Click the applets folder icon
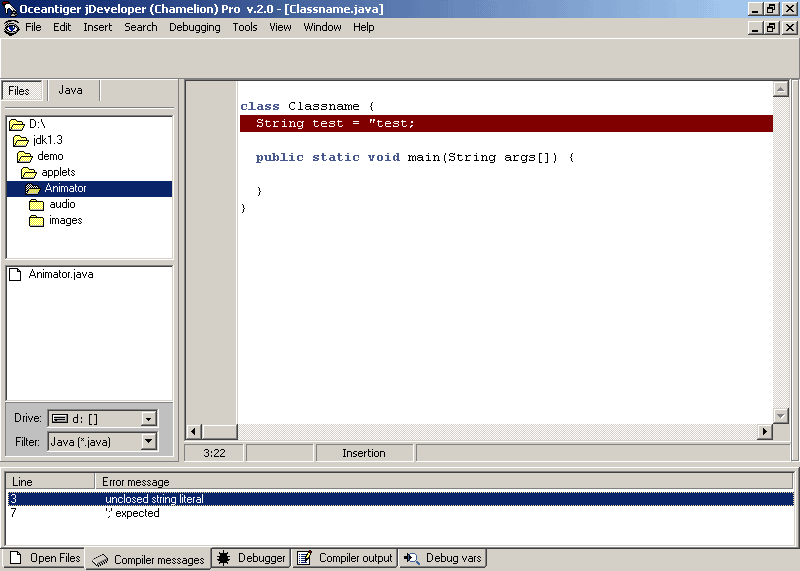 point(29,172)
